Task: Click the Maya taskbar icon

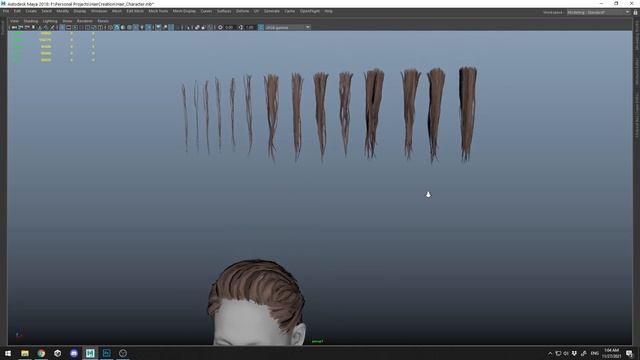Action: coord(90,353)
